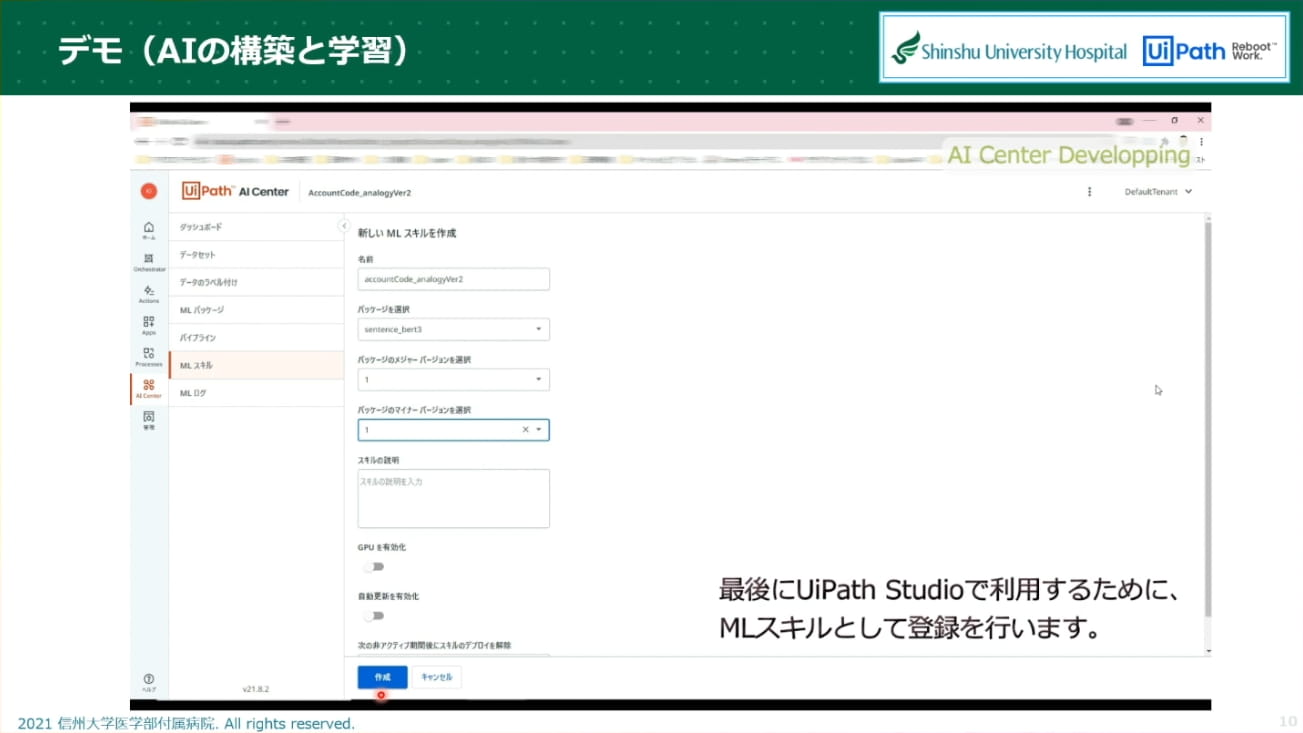Select the AI Center sidebar icon
This screenshot has width=1303, height=733.
(149, 389)
